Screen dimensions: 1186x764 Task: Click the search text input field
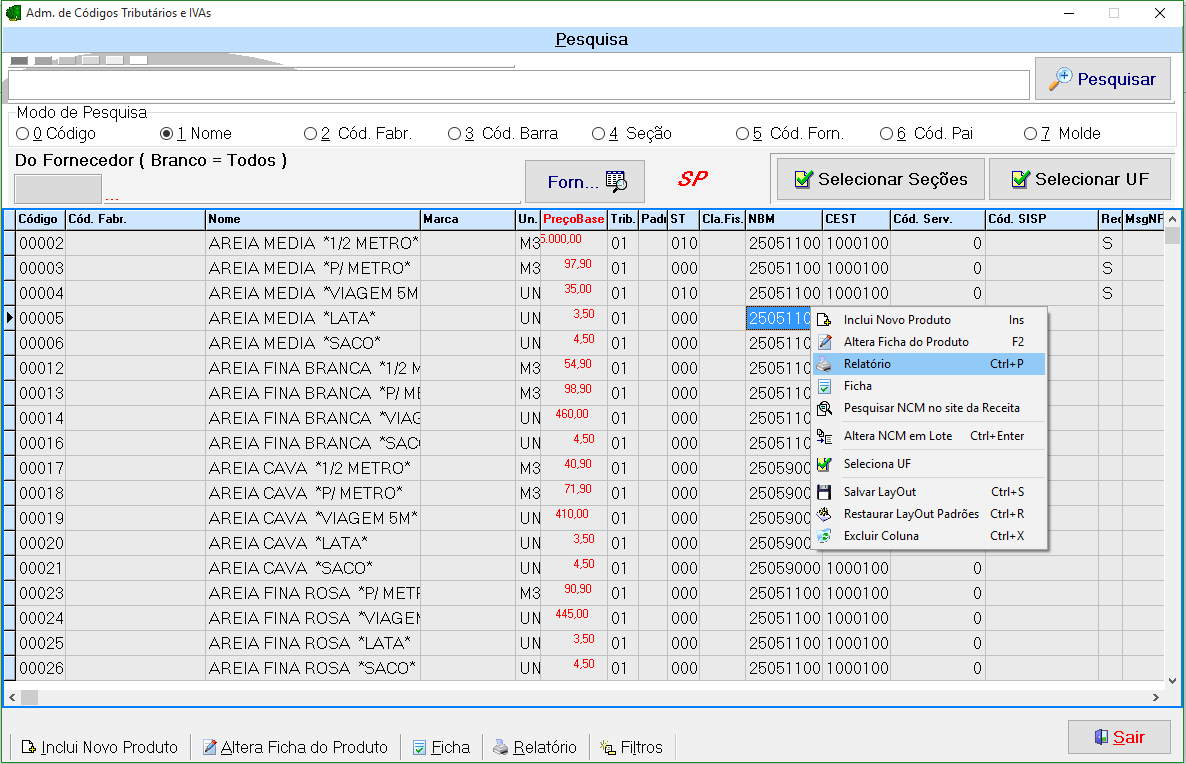tap(518, 85)
